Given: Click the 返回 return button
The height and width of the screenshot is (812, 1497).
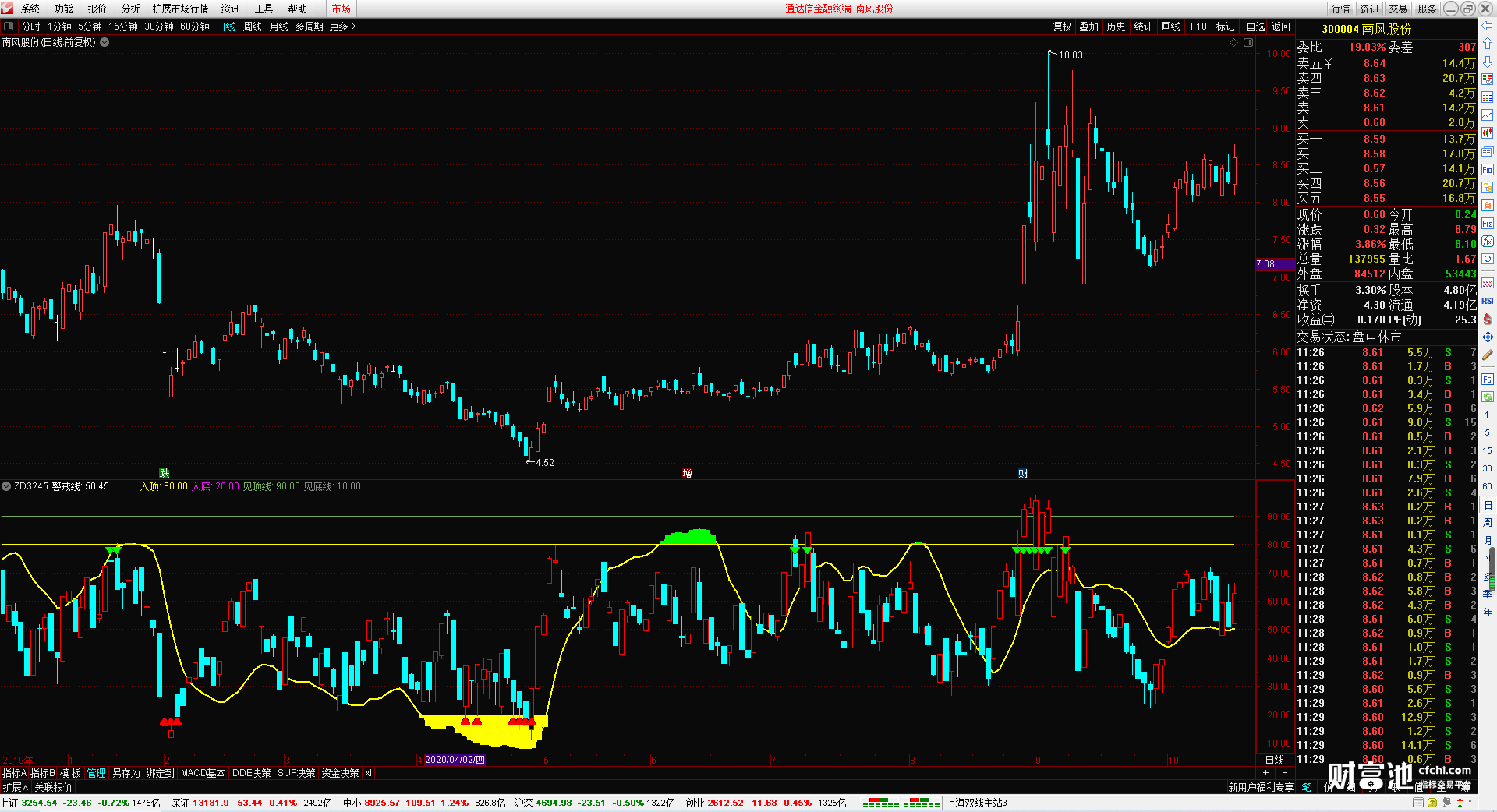Looking at the screenshot, I should [1281, 26].
